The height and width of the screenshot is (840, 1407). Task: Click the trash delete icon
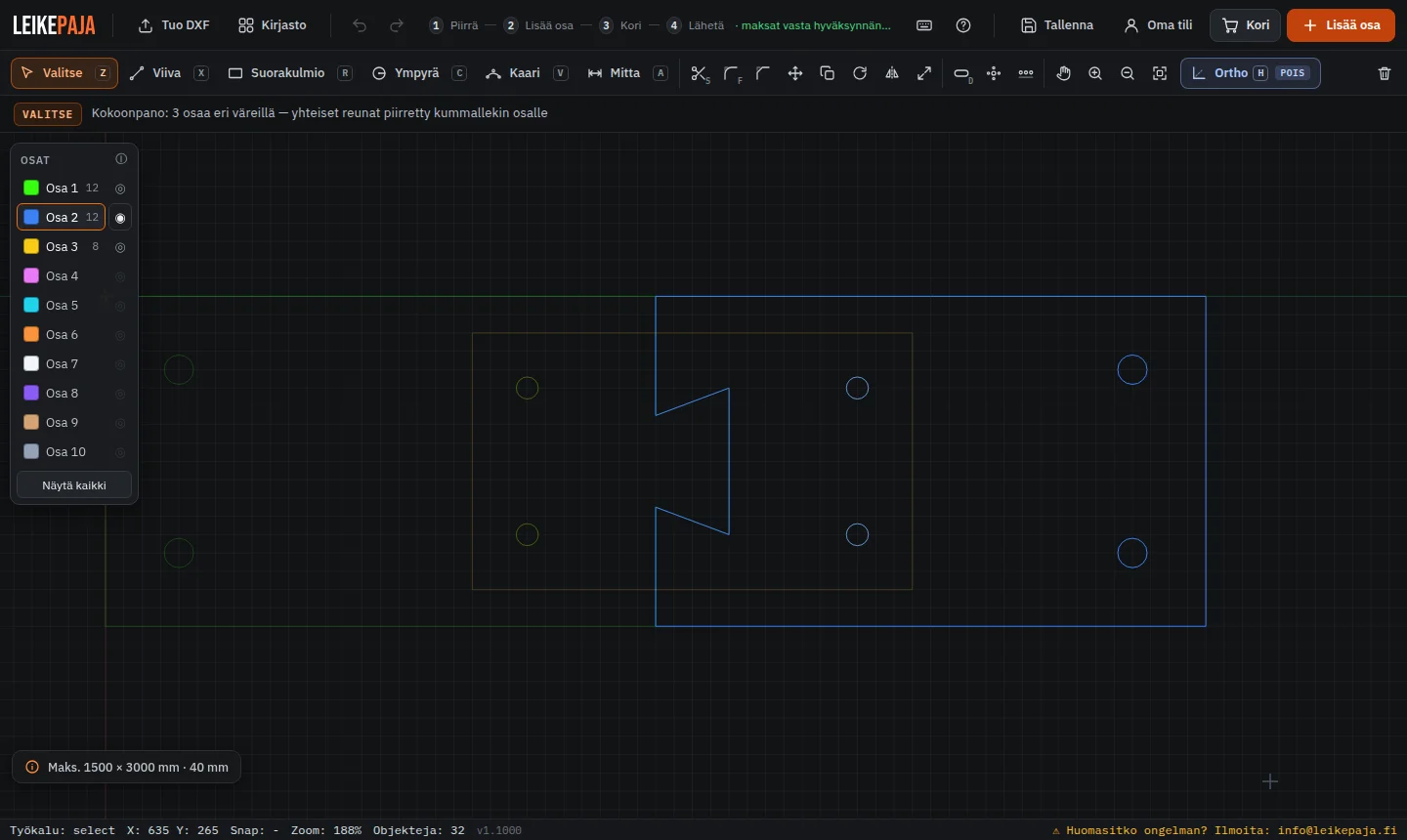pos(1385,73)
